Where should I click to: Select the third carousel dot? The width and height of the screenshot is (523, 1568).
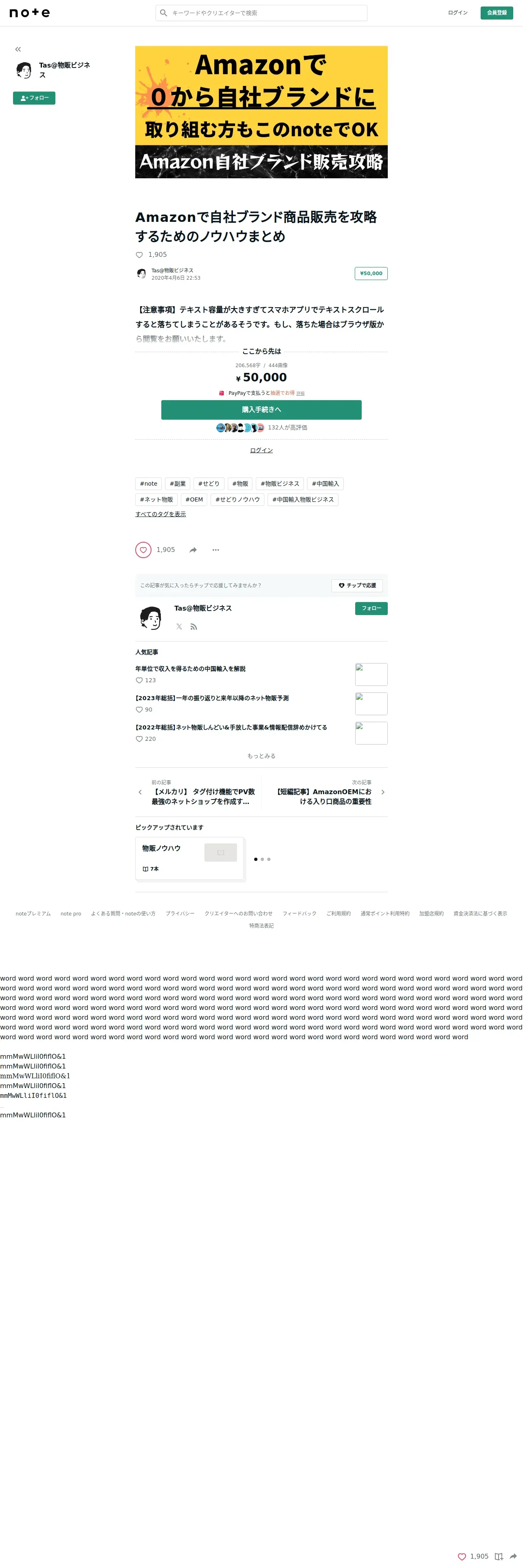pos(269,859)
